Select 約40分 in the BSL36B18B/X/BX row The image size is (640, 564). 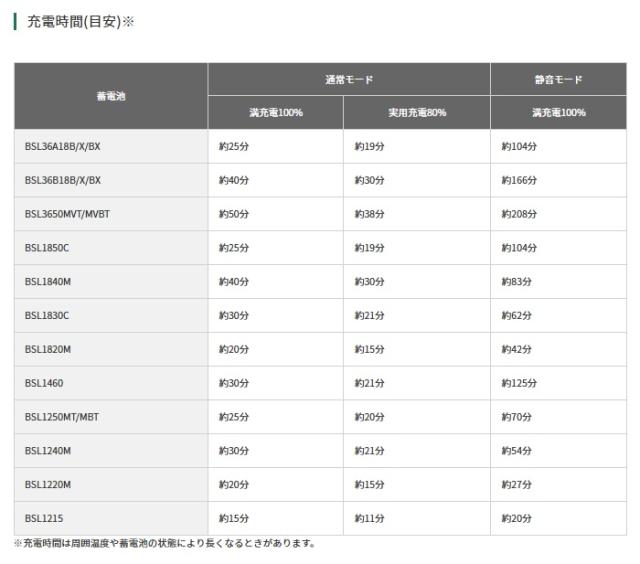pyautogui.click(x=234, y=180)
